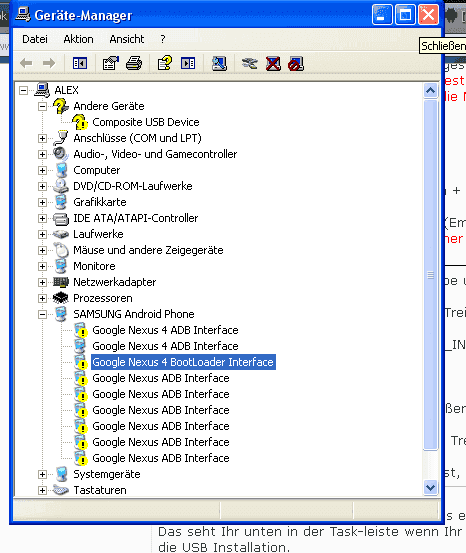Click the scrollbar down arrow
Image resolution: width=466 pixels, height=553 pixels.
click(x=430, y=488)
